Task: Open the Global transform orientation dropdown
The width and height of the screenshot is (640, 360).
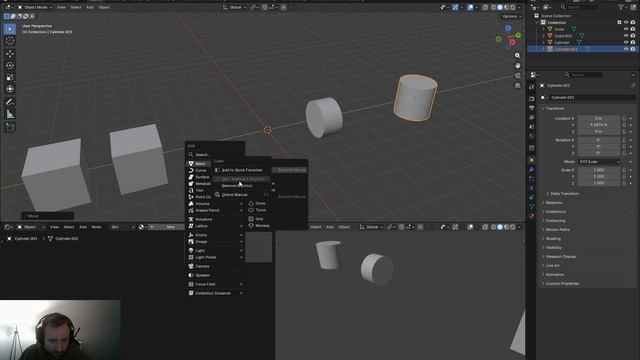Action: point(234,7)
